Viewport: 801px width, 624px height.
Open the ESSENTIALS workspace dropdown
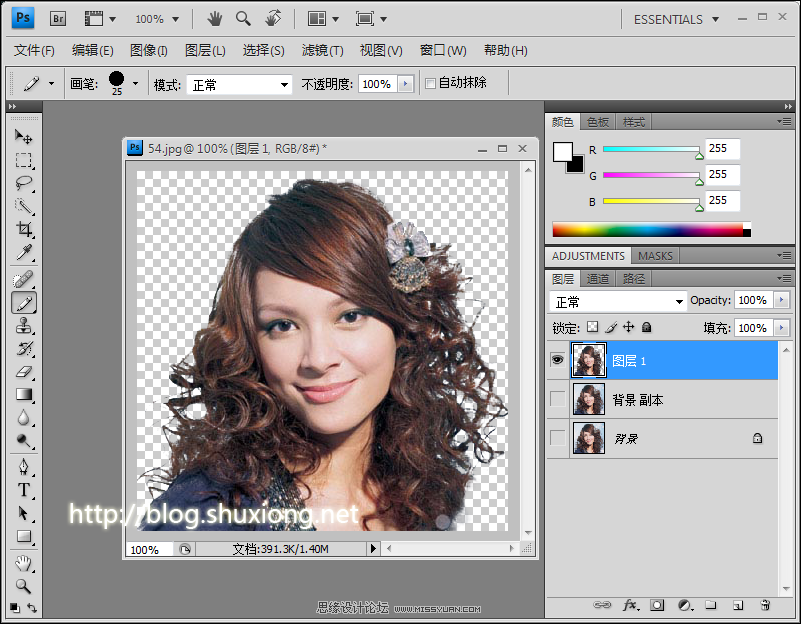676,19
